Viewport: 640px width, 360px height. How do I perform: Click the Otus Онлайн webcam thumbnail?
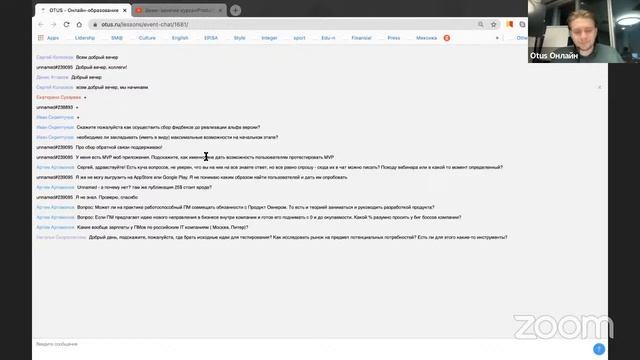tap(584, 31)
